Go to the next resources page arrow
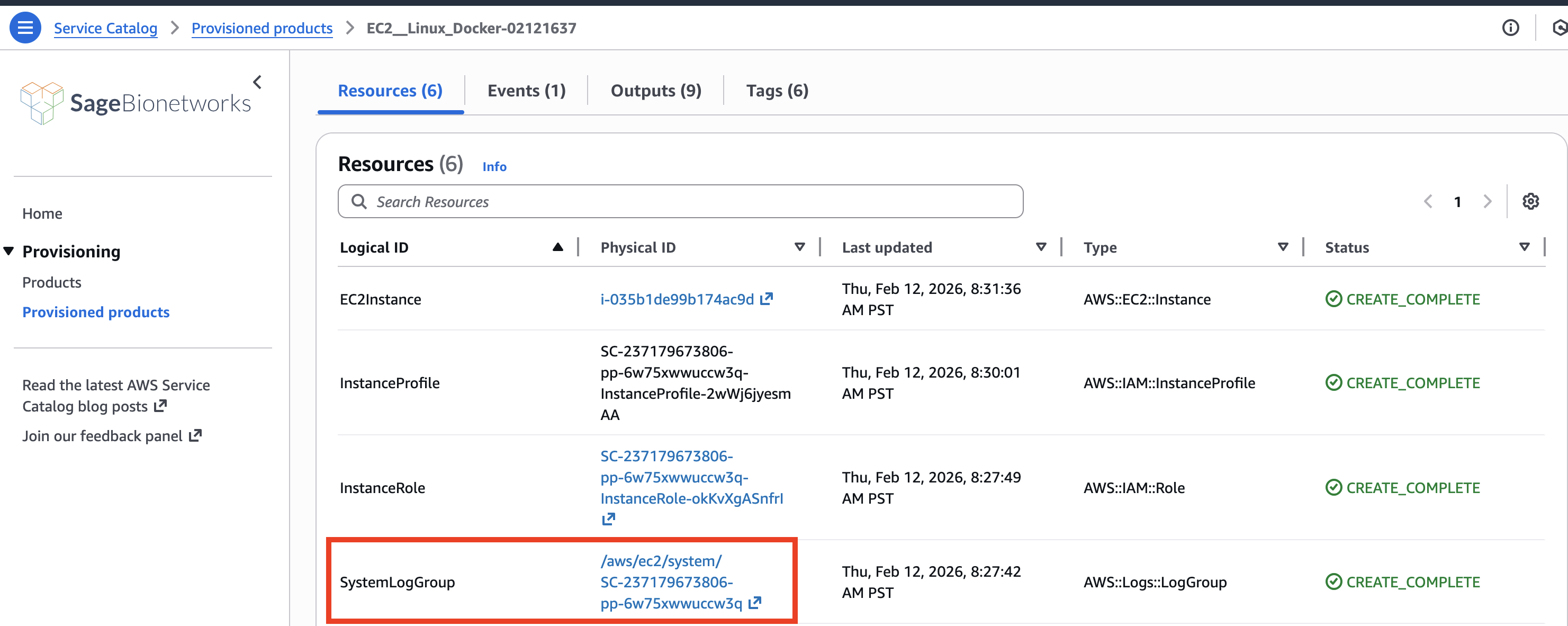The width and height of the screenshot is (1568, 626). [1487, 202]
